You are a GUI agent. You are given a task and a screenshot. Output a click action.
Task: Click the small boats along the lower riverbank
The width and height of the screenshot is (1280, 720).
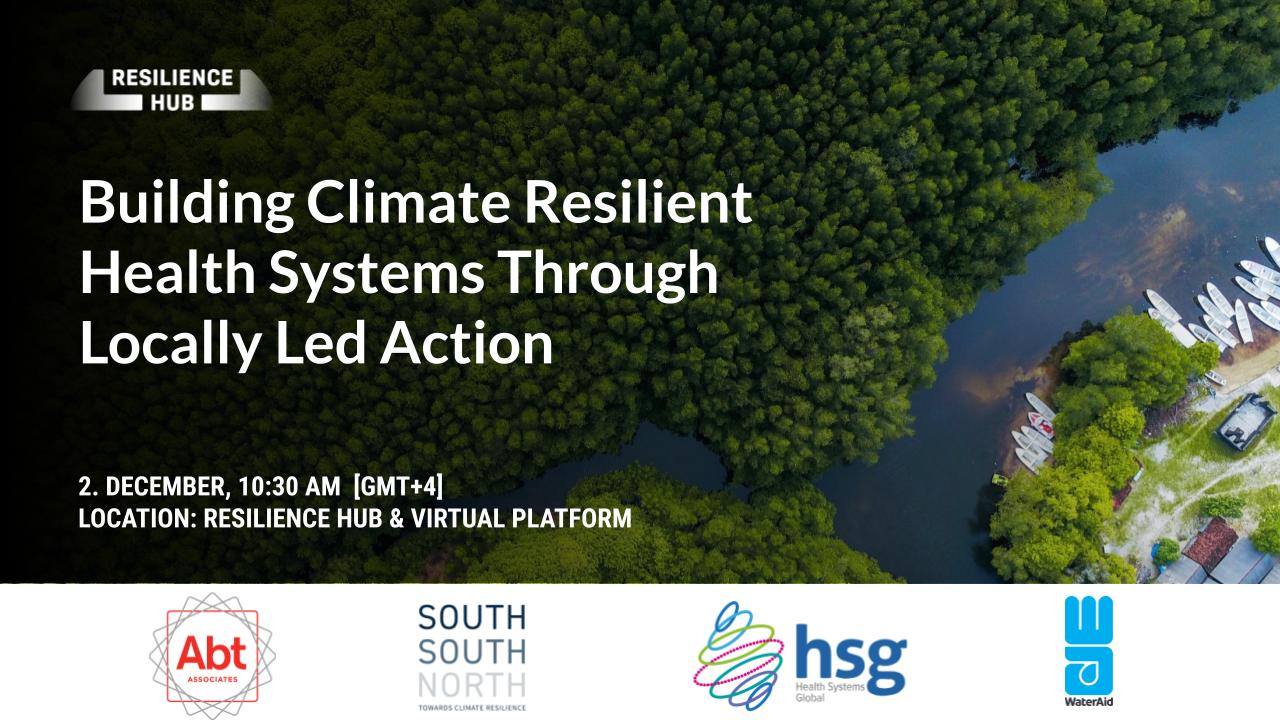pyautogui.click(x=1033, y=428)
